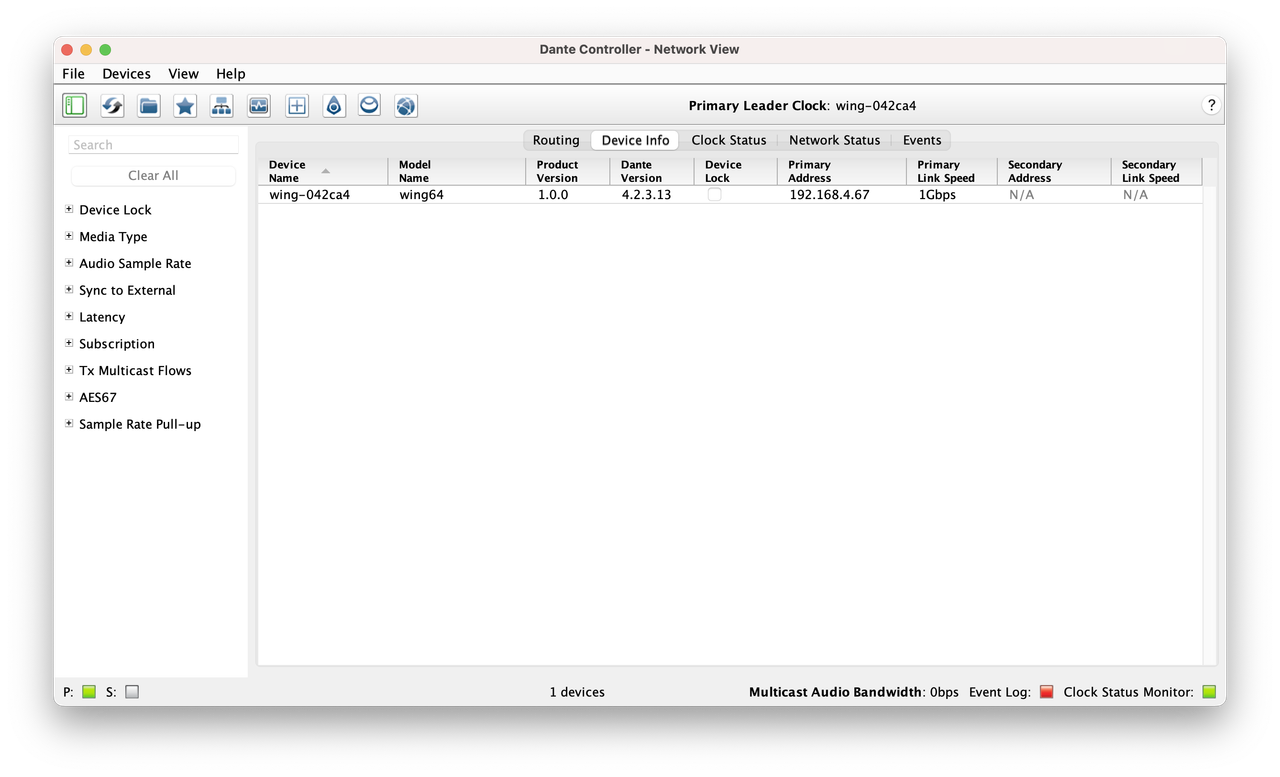Open the network hierarchy tree icon
The width and height of the screenshot is (1280, 777).
(x=221, y=105)
